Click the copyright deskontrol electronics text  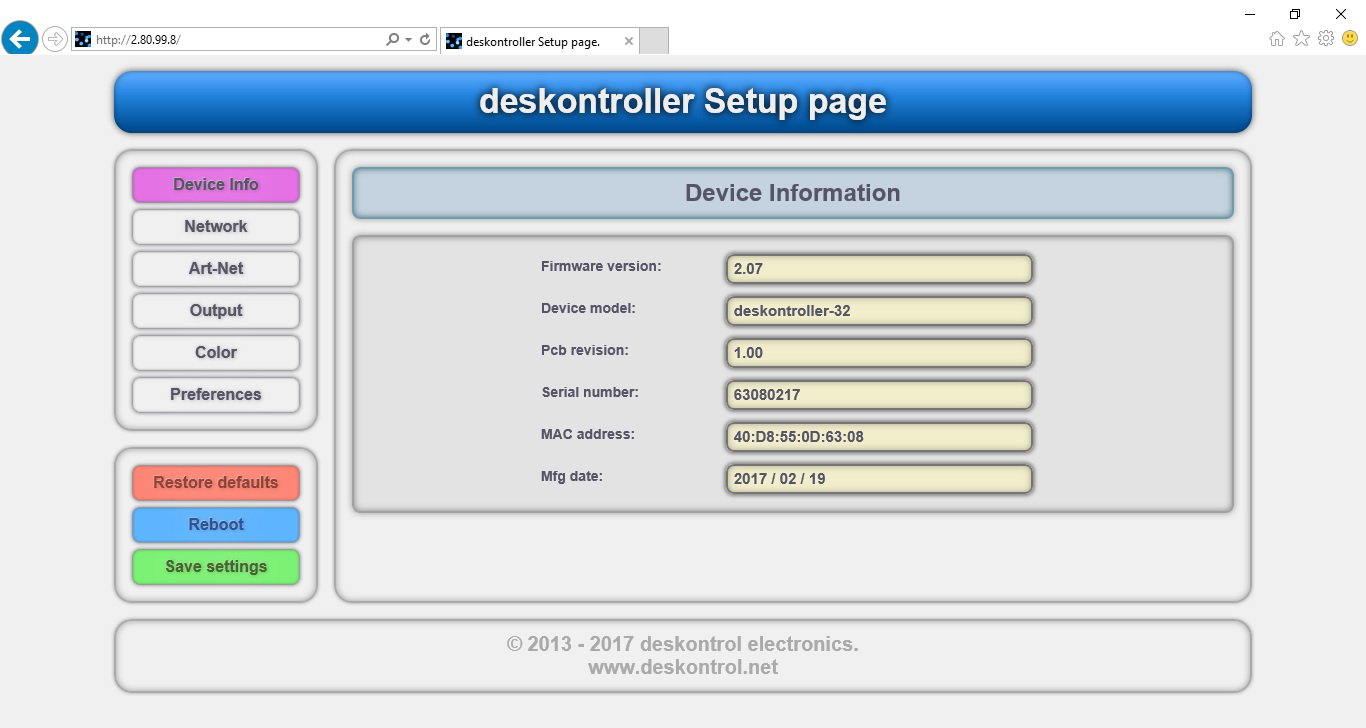(683, 644)
